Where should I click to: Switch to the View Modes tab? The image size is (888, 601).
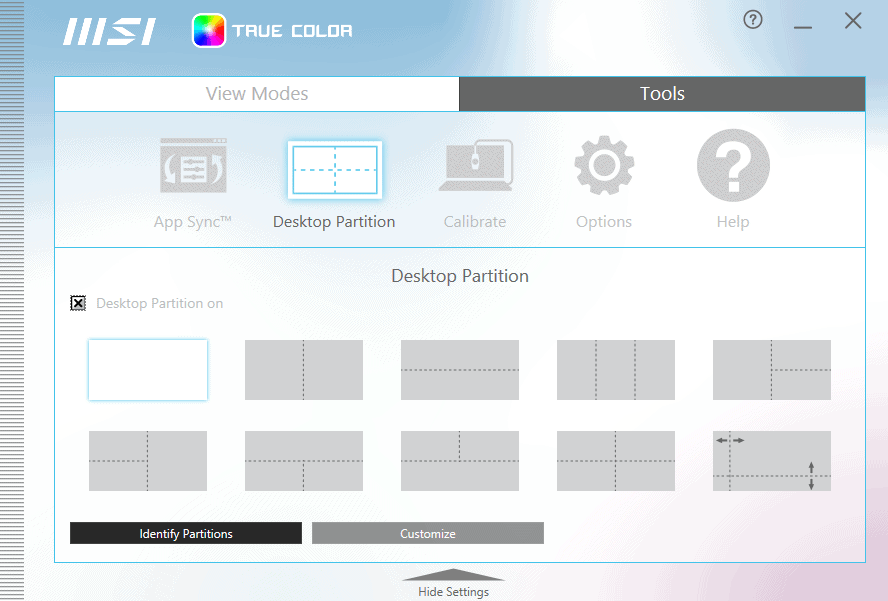click(x=257, y=93)
